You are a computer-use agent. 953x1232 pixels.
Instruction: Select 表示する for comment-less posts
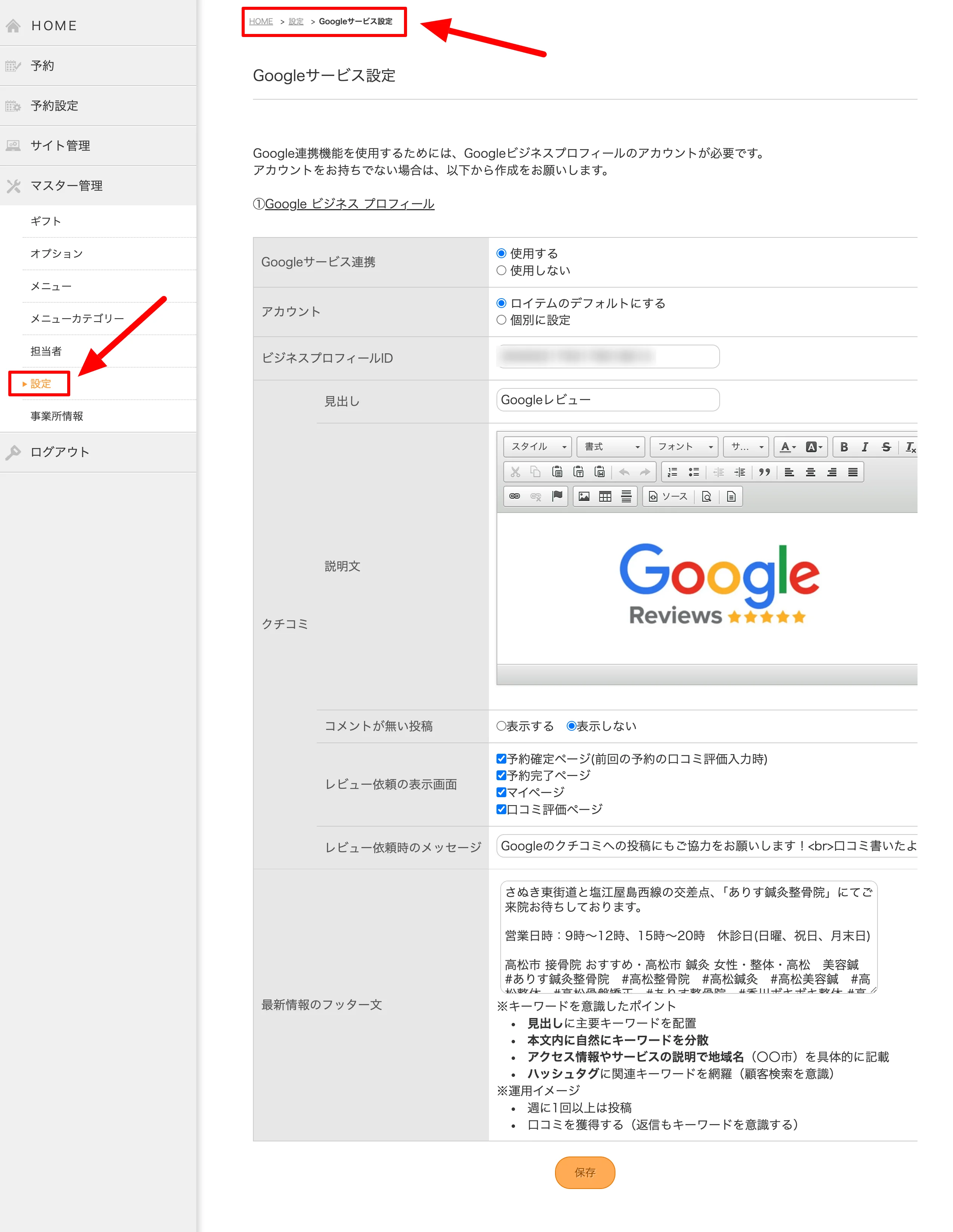pos(501,725)
